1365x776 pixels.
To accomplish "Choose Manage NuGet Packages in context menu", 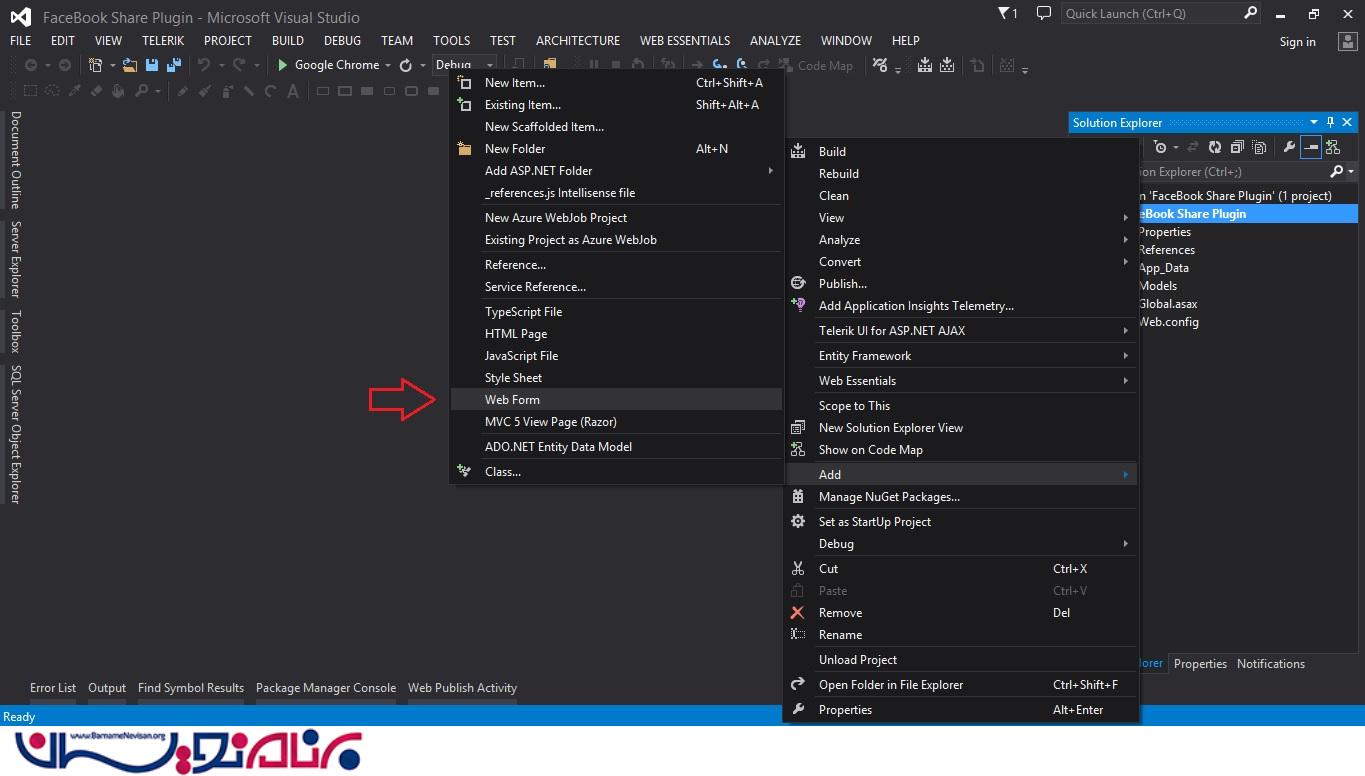I will click(x=888, y=497).
